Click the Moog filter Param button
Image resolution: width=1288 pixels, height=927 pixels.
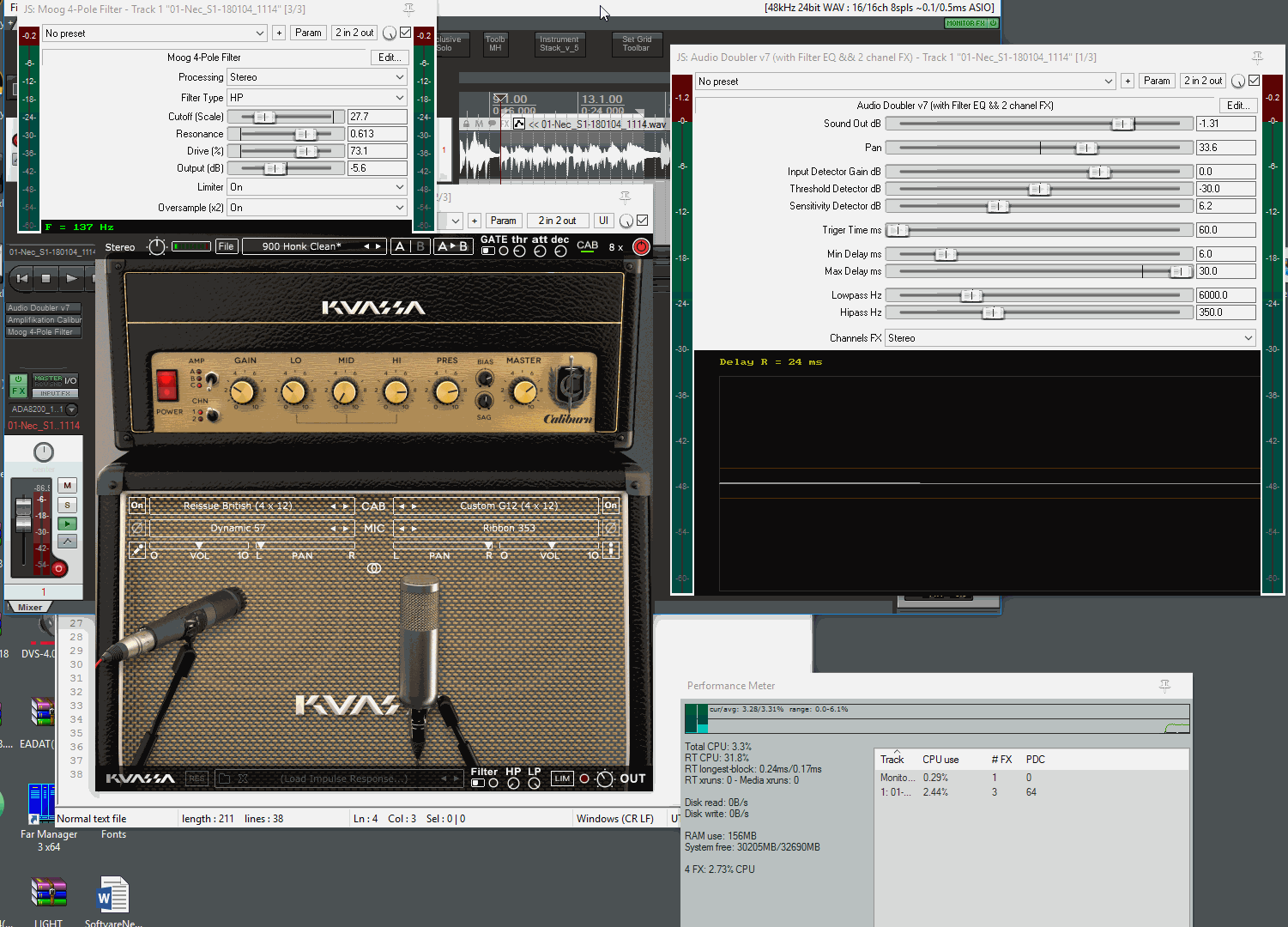click(308, 33)
